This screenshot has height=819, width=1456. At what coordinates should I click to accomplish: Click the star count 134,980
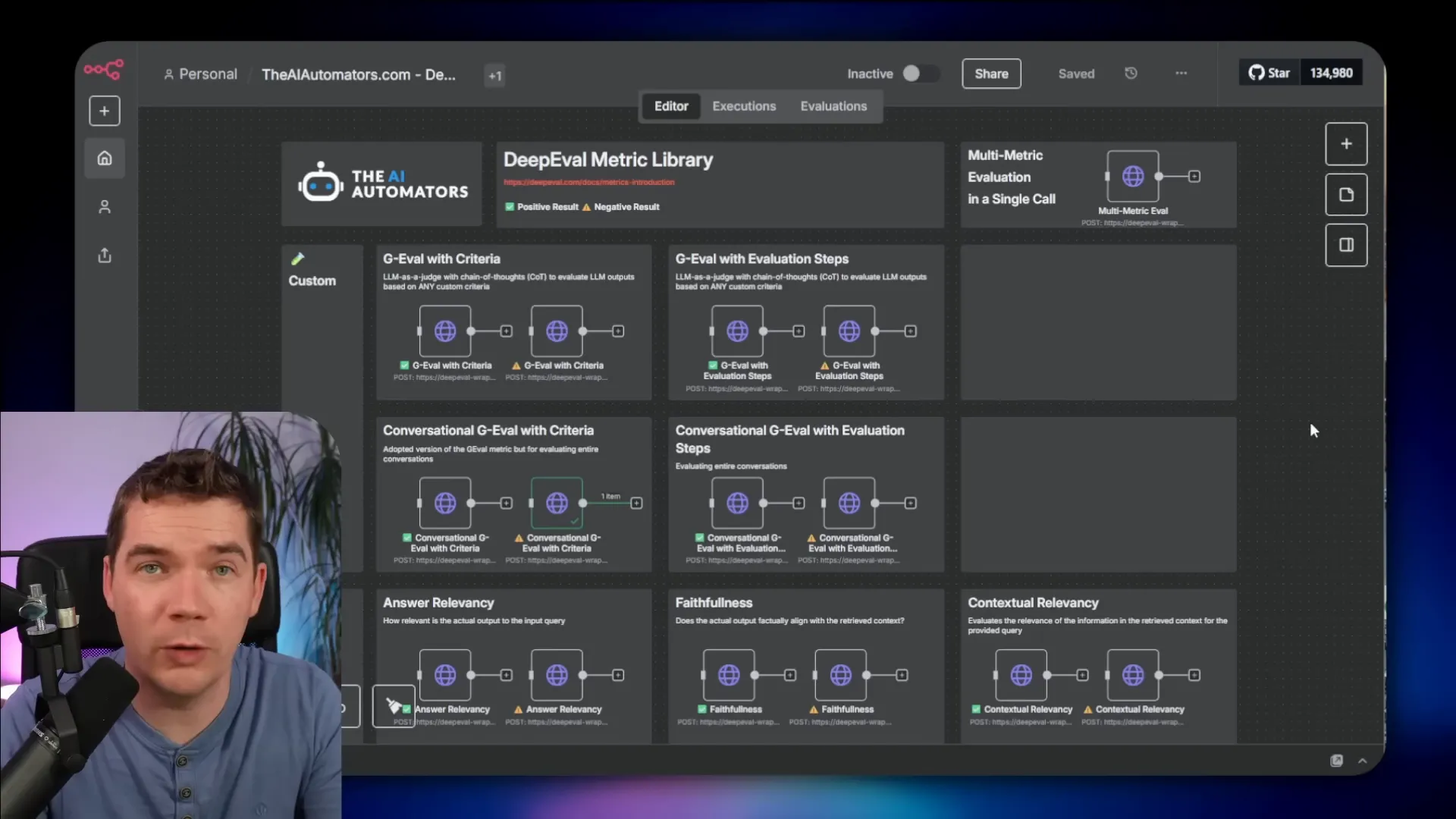1331,73
